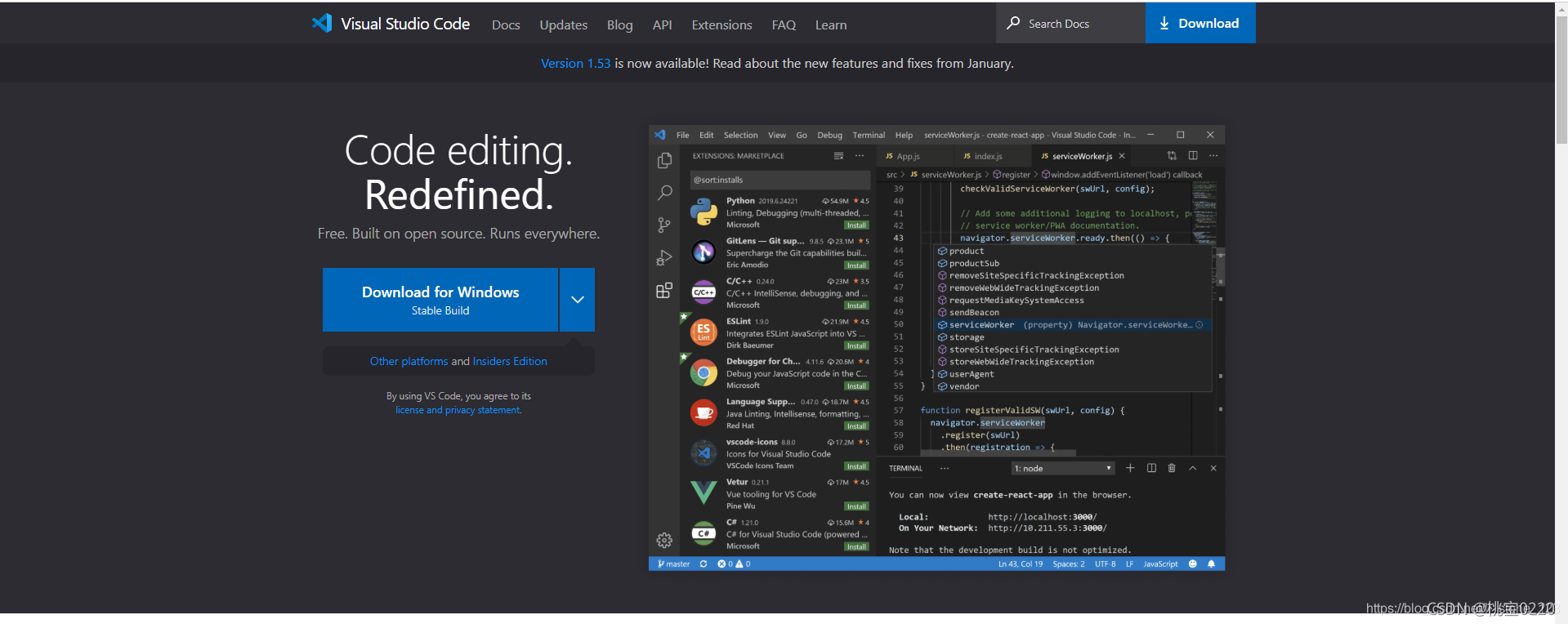The width and height of the screenshot is (1568, 624).
Task: Click the Explorer files icon in activity bar
Action: (x=664, y=161)
